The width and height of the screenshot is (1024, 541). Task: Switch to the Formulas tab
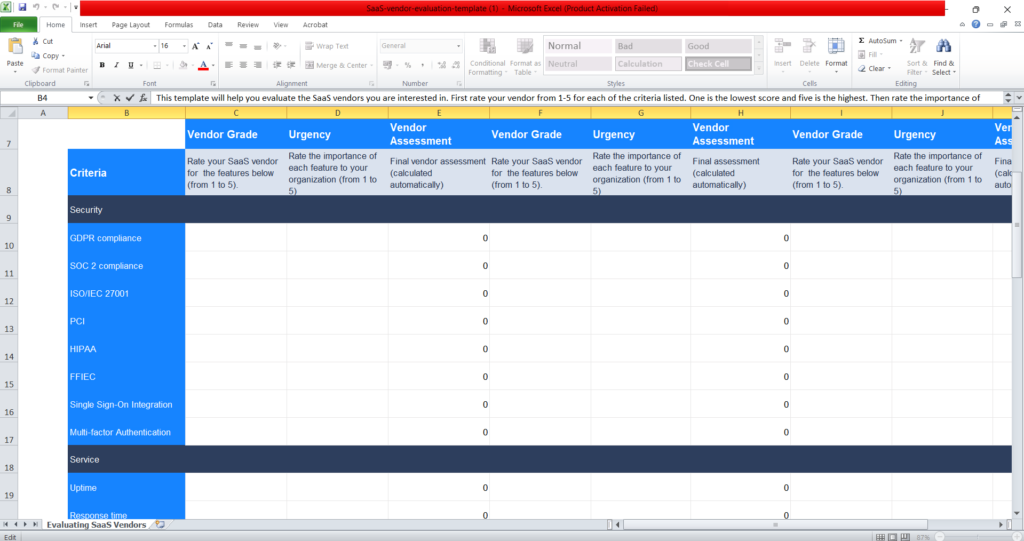point(178,25)
